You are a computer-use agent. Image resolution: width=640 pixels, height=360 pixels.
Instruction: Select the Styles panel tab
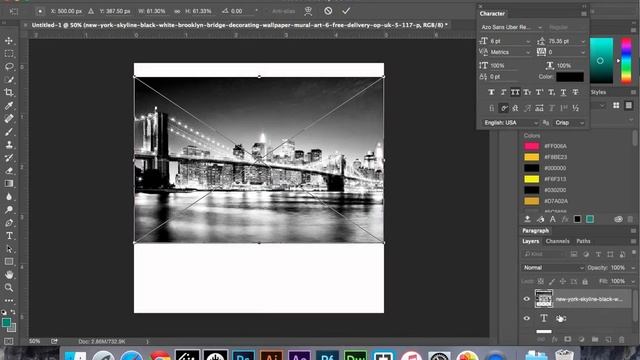pos(598,92)
